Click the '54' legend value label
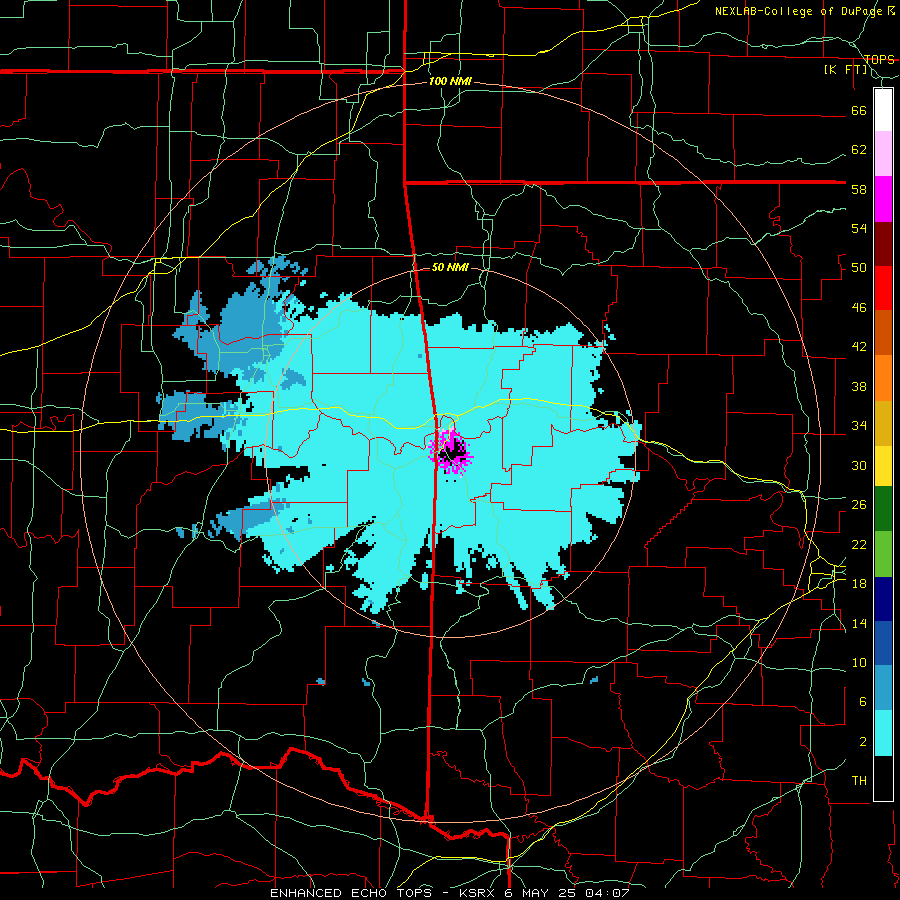The image size is (900, 900). tap(859, 228)
